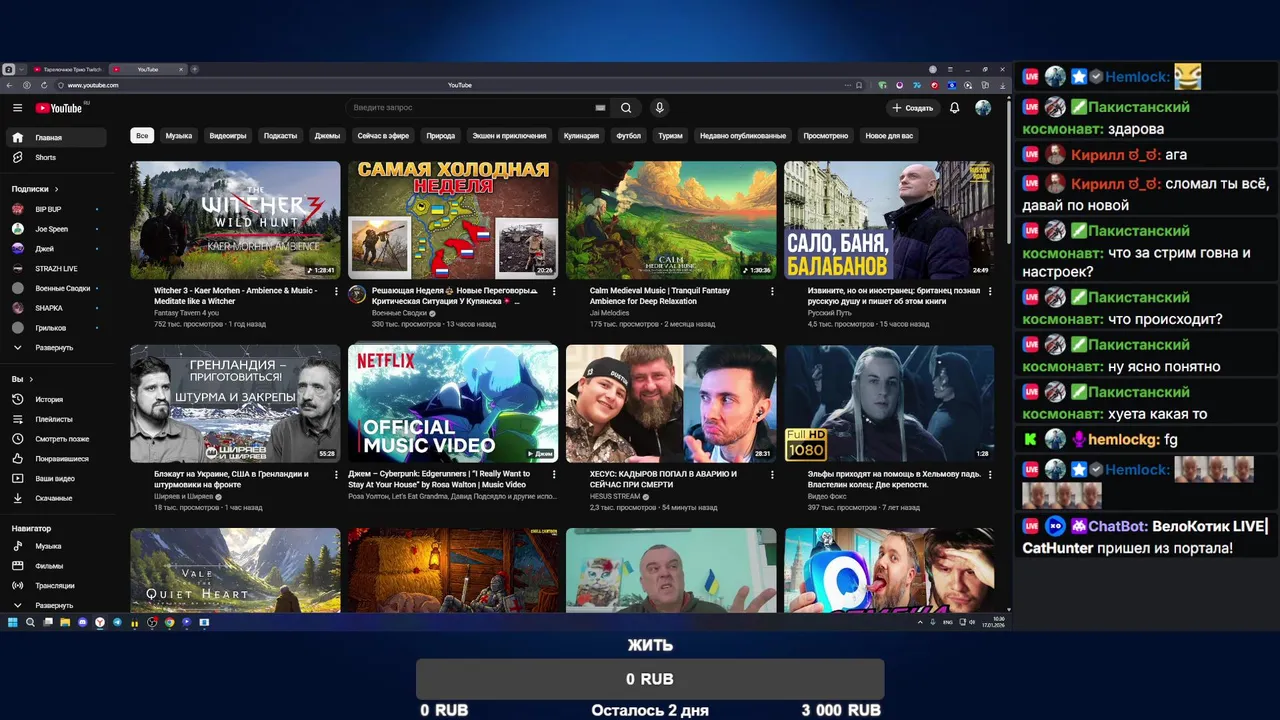The image size is (1280, 720).
Task: Open the notifications bell
Action: tap(954, 108)
